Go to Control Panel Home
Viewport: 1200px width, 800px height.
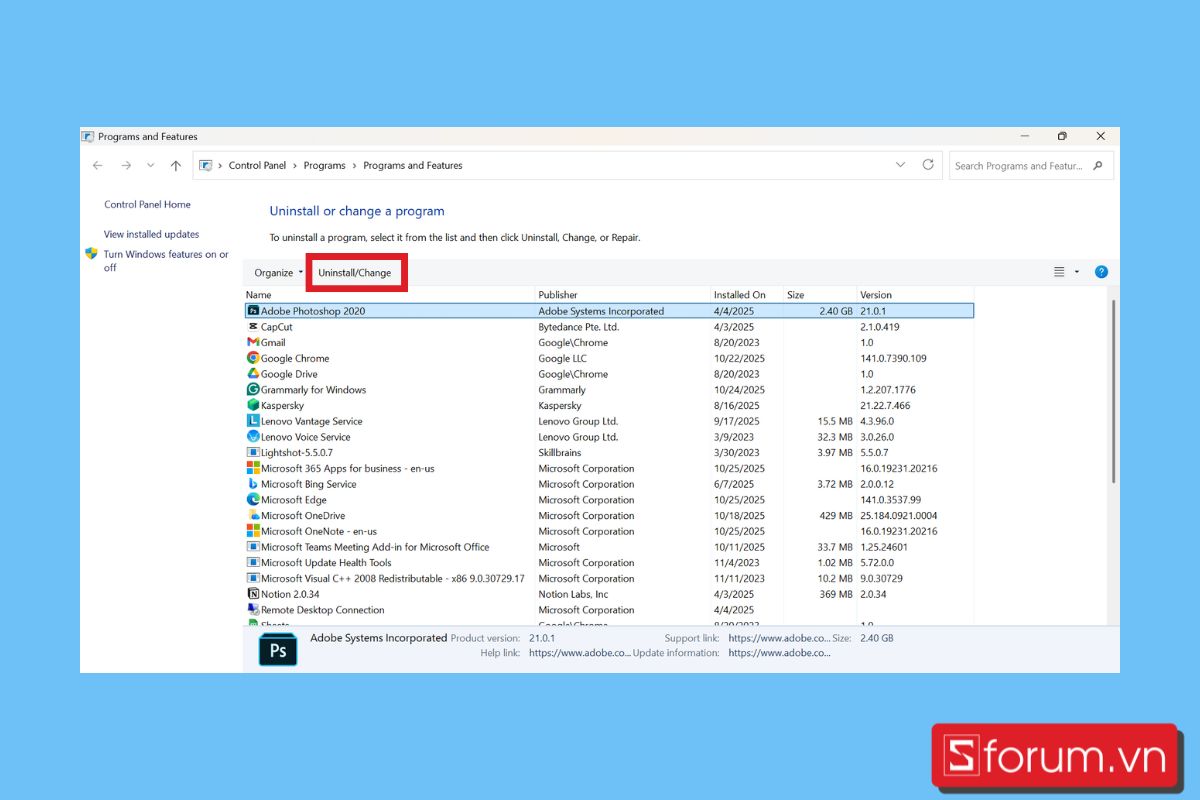[147, 204]
